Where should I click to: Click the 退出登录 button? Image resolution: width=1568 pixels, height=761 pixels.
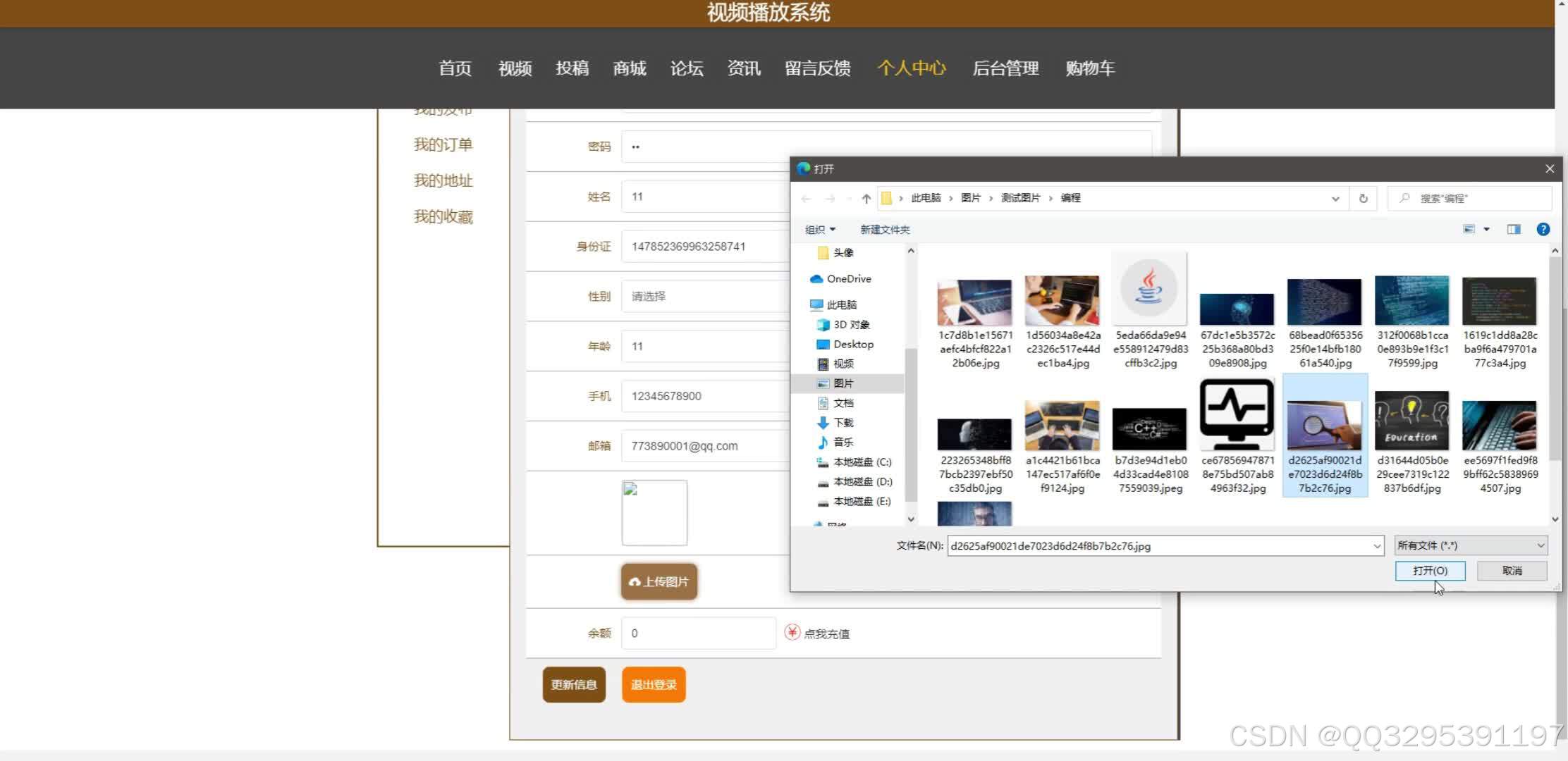[654, 685]
